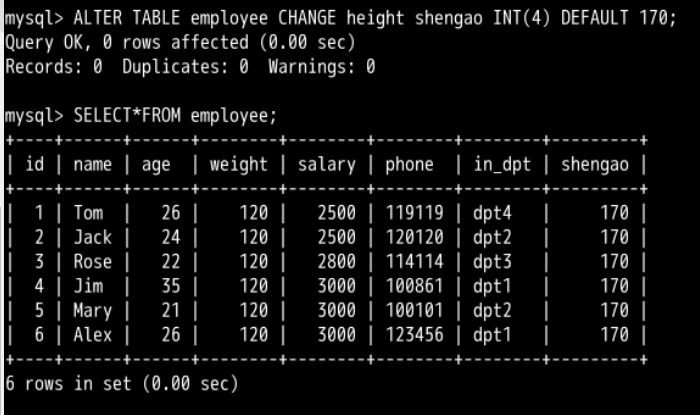700x415 pixels.
Task: Click phone value 100101
Action: [x=414, y=311]
